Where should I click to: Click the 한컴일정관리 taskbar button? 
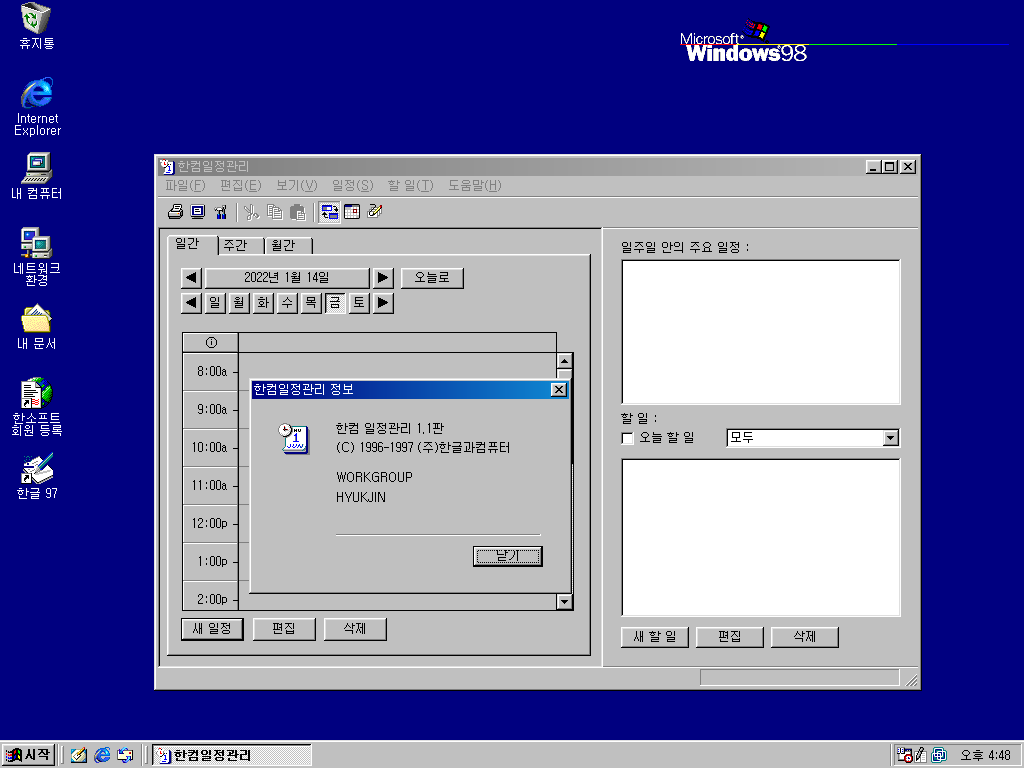(231, 755)
